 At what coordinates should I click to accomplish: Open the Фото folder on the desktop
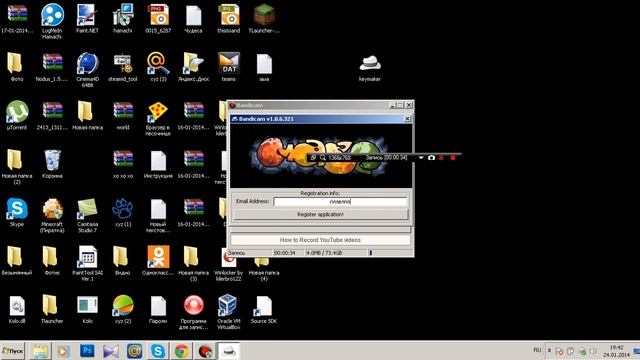17,67
